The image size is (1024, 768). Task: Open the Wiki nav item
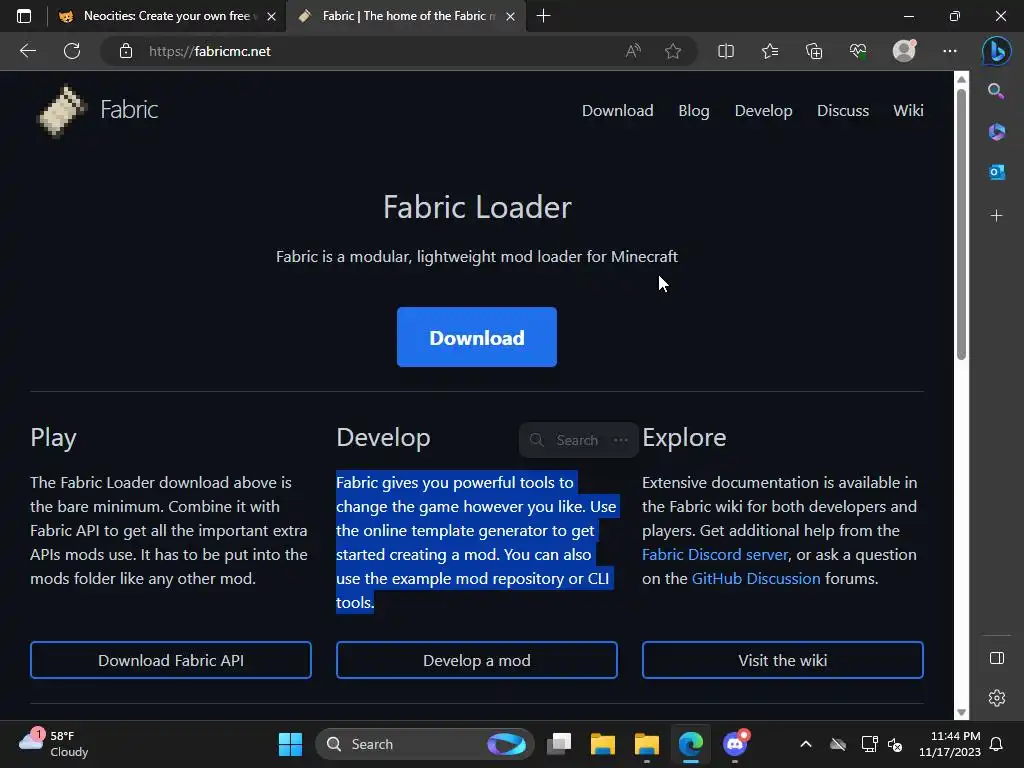[x=908, y=111]
